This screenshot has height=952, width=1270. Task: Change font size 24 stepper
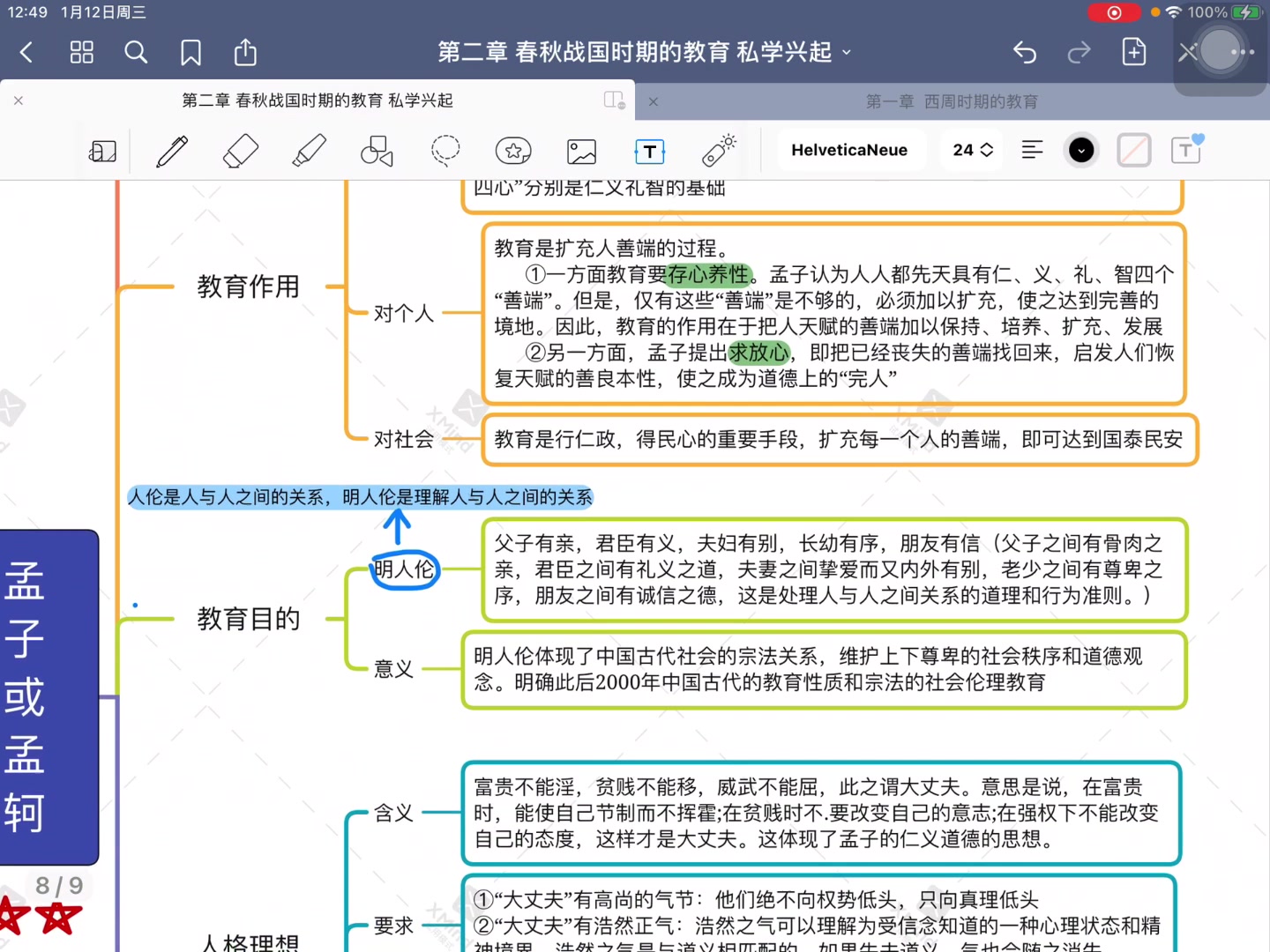click(973, 150)
